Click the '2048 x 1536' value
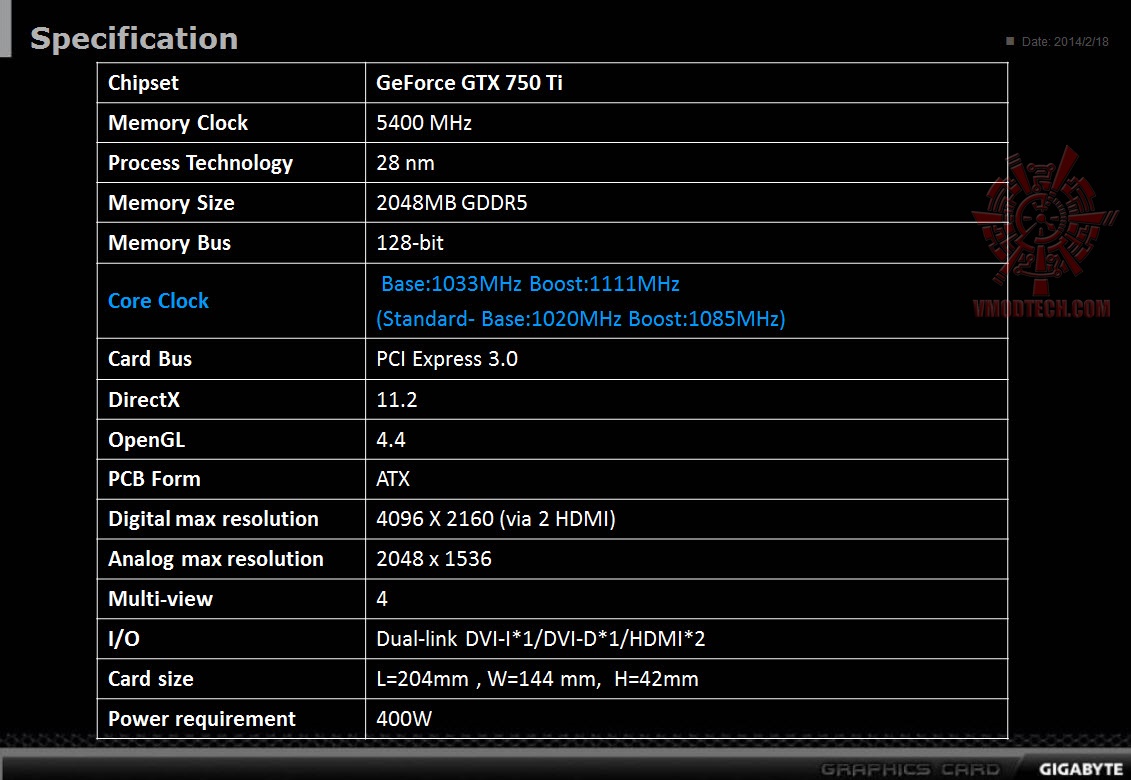1131x780 pixels. pos(434,559)
